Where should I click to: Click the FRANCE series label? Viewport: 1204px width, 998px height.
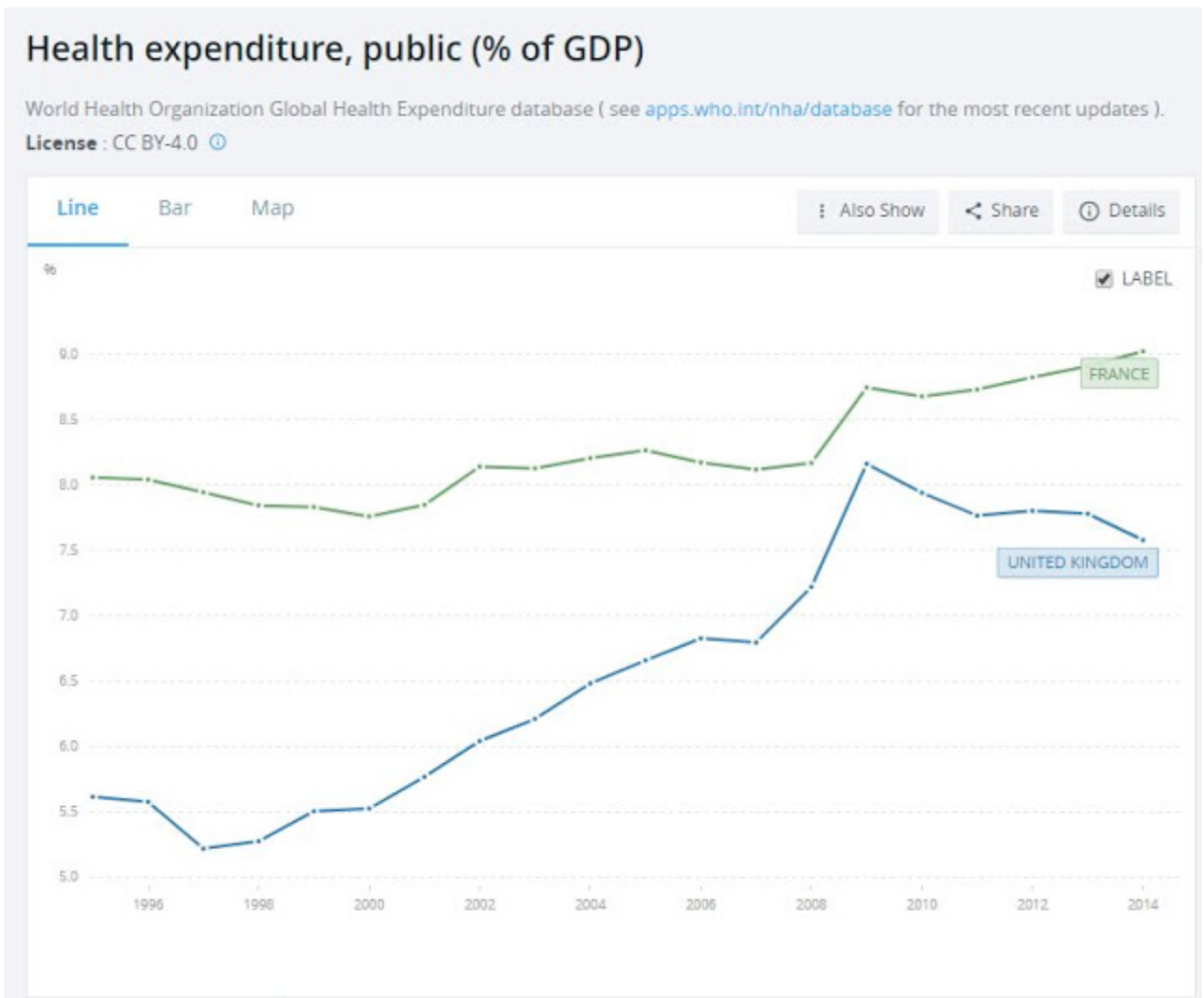[x=1119, y=374]
